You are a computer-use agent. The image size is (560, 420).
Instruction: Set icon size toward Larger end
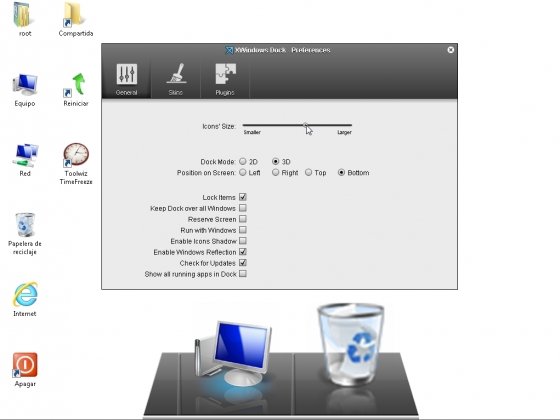[344, 132]
